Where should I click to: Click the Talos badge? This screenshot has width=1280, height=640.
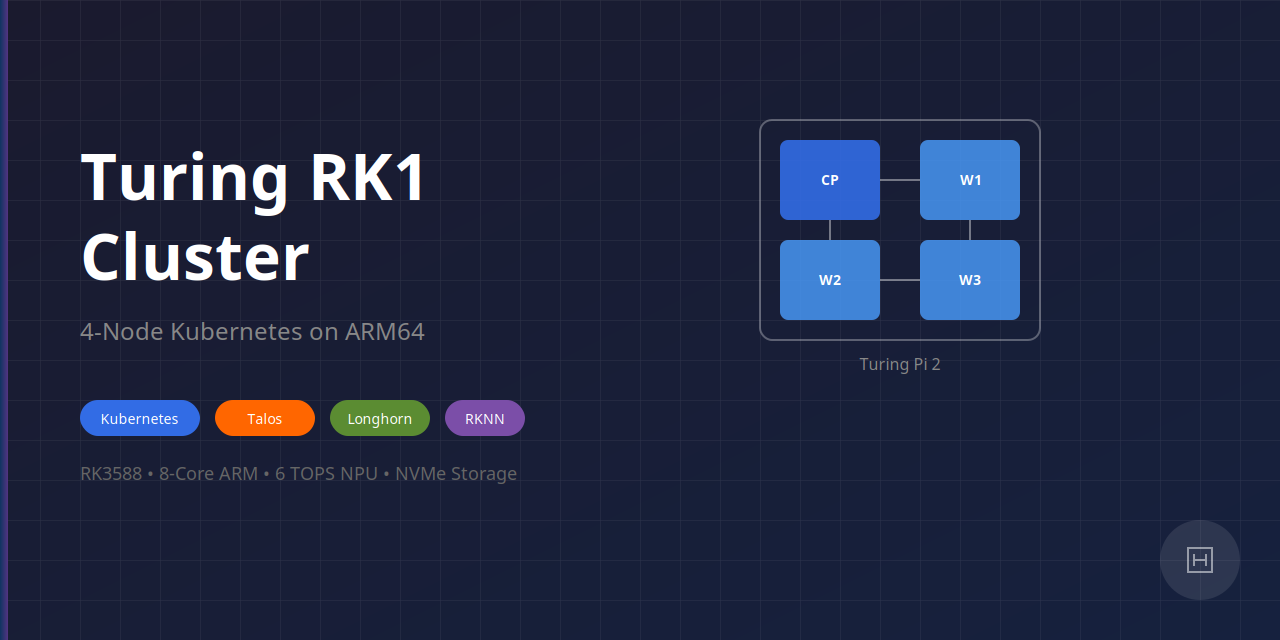click(x=264, y=418)
